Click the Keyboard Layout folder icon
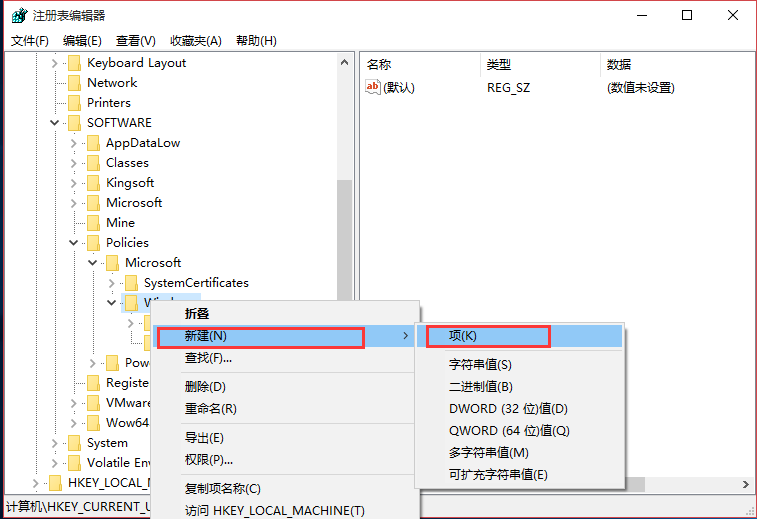Image resolution: width=757 pixels, height=519 pixels. pos(74,63)
